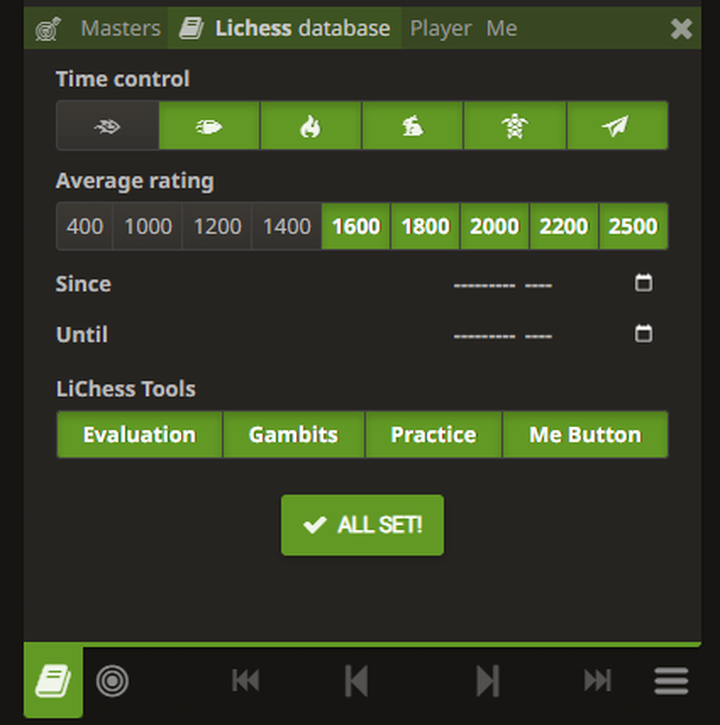Toggle the Bullet time control icon

209,126
